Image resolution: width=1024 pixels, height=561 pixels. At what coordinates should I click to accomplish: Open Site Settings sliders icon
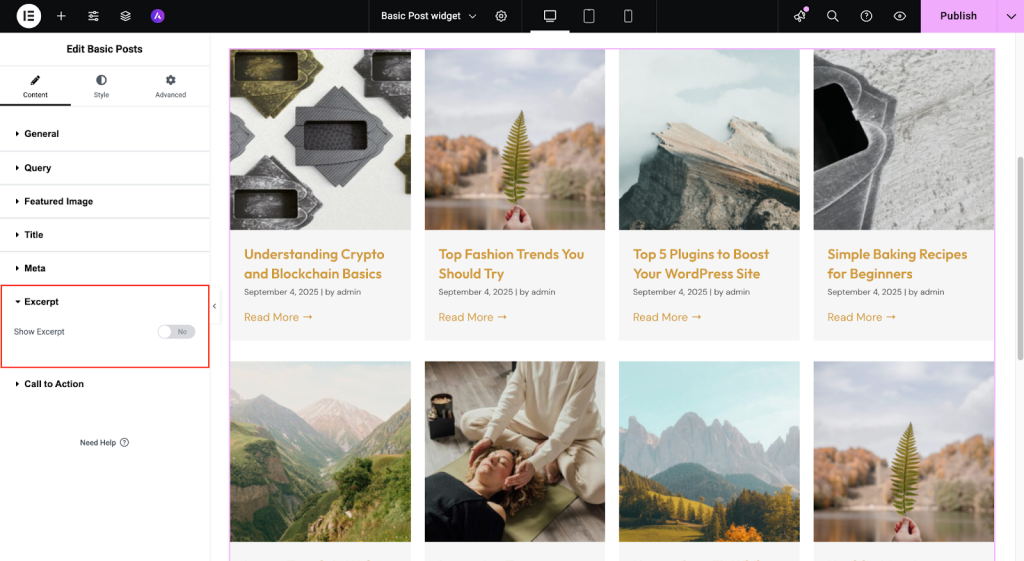coord(93,16)
